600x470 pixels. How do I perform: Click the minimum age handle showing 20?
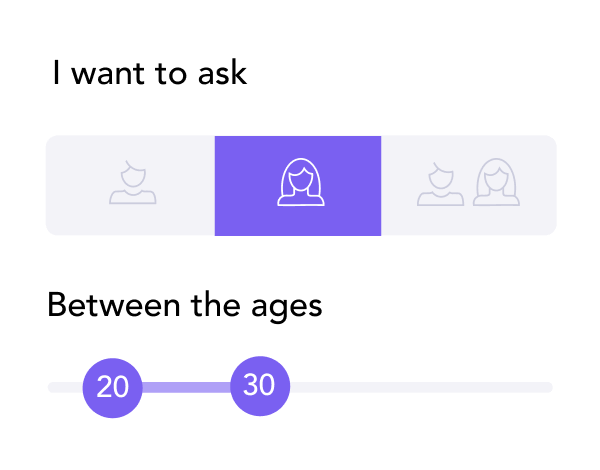click(x=113, y=387)
